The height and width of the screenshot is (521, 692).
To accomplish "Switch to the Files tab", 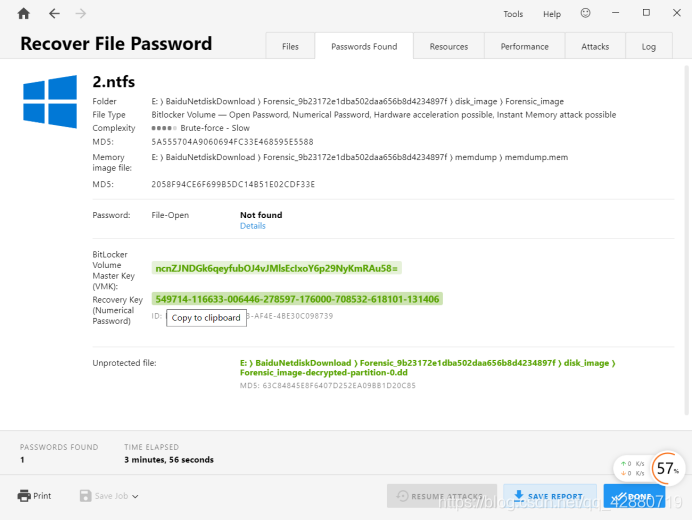I will click(290, 46).
